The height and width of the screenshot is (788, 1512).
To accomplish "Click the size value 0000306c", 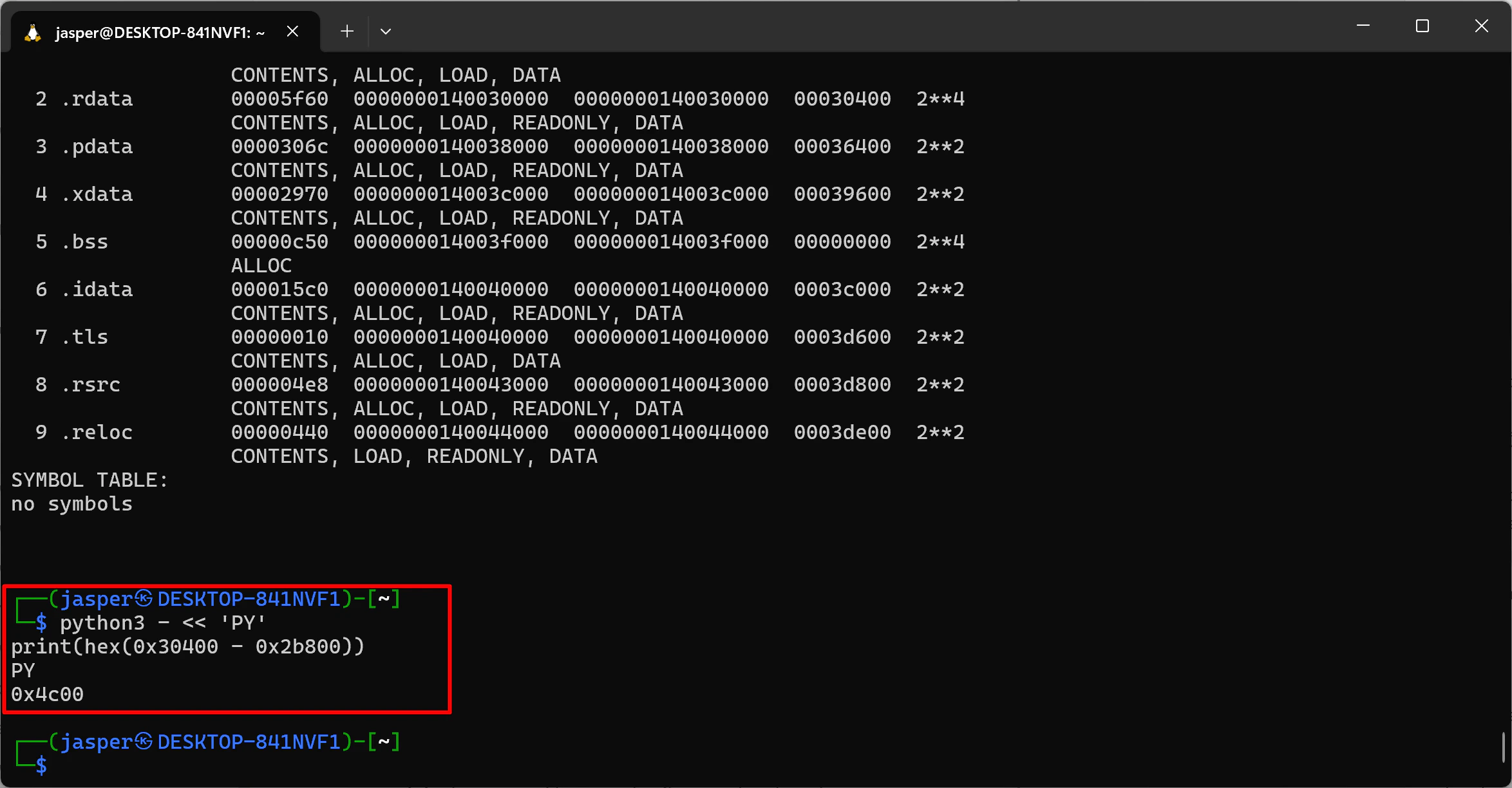I will coord(280,147).
